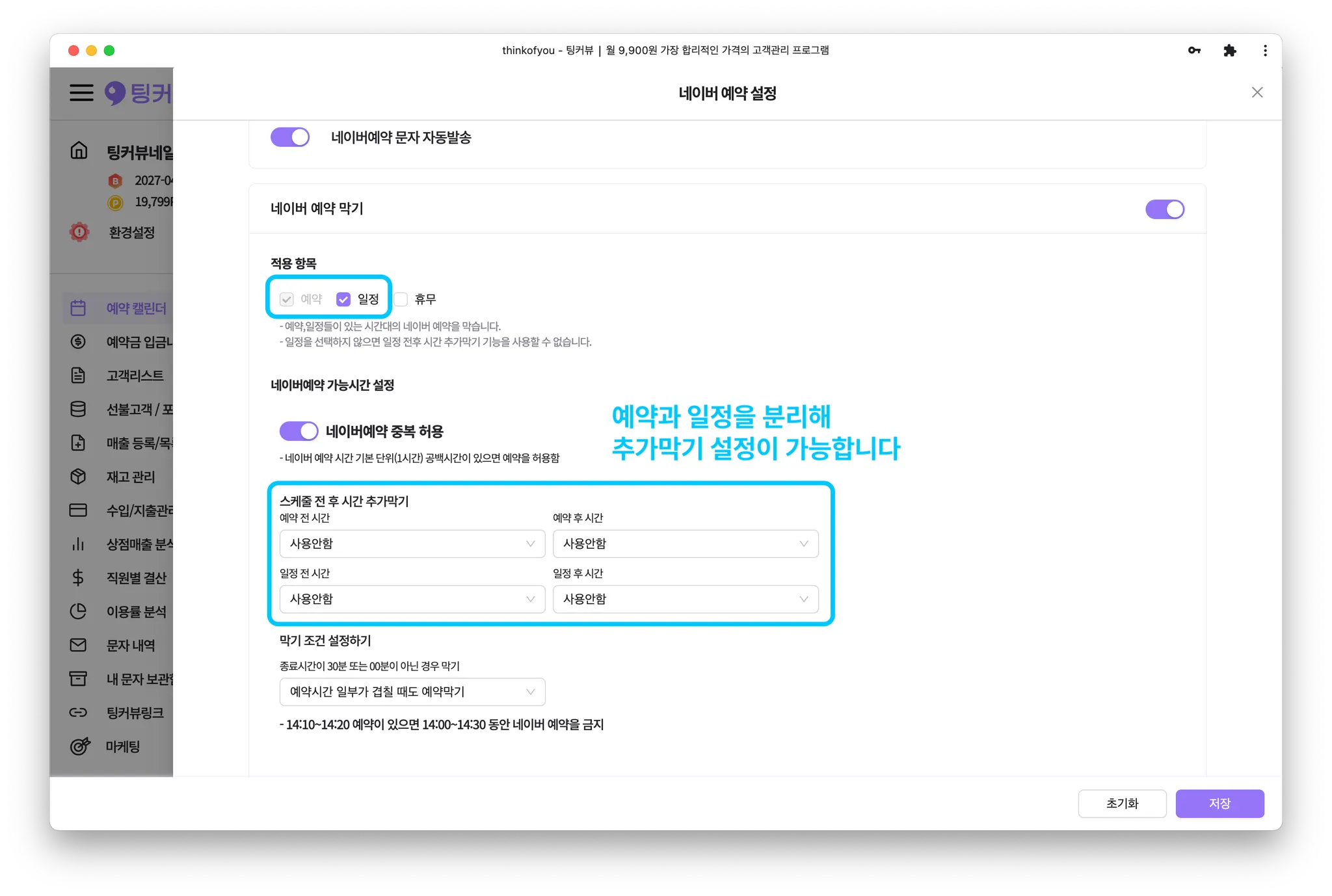
Task: Open 고객리스트 menu item
Action: 135,376
